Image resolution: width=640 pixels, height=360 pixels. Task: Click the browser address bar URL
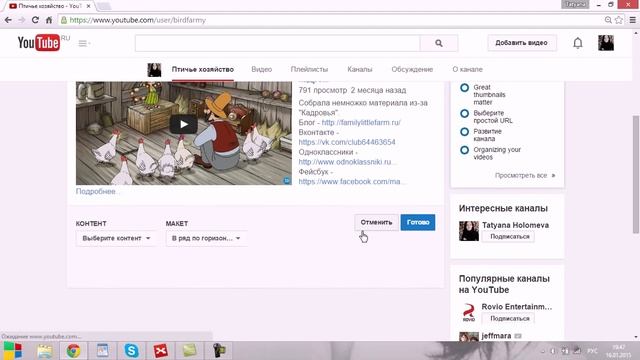tap(138, 20)
